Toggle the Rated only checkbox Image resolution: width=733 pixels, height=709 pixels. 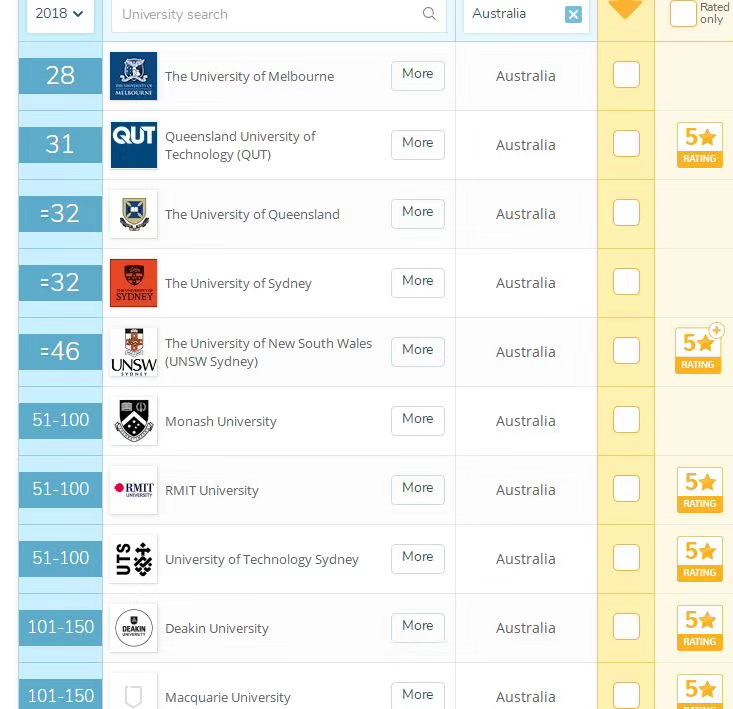[683, 13]
